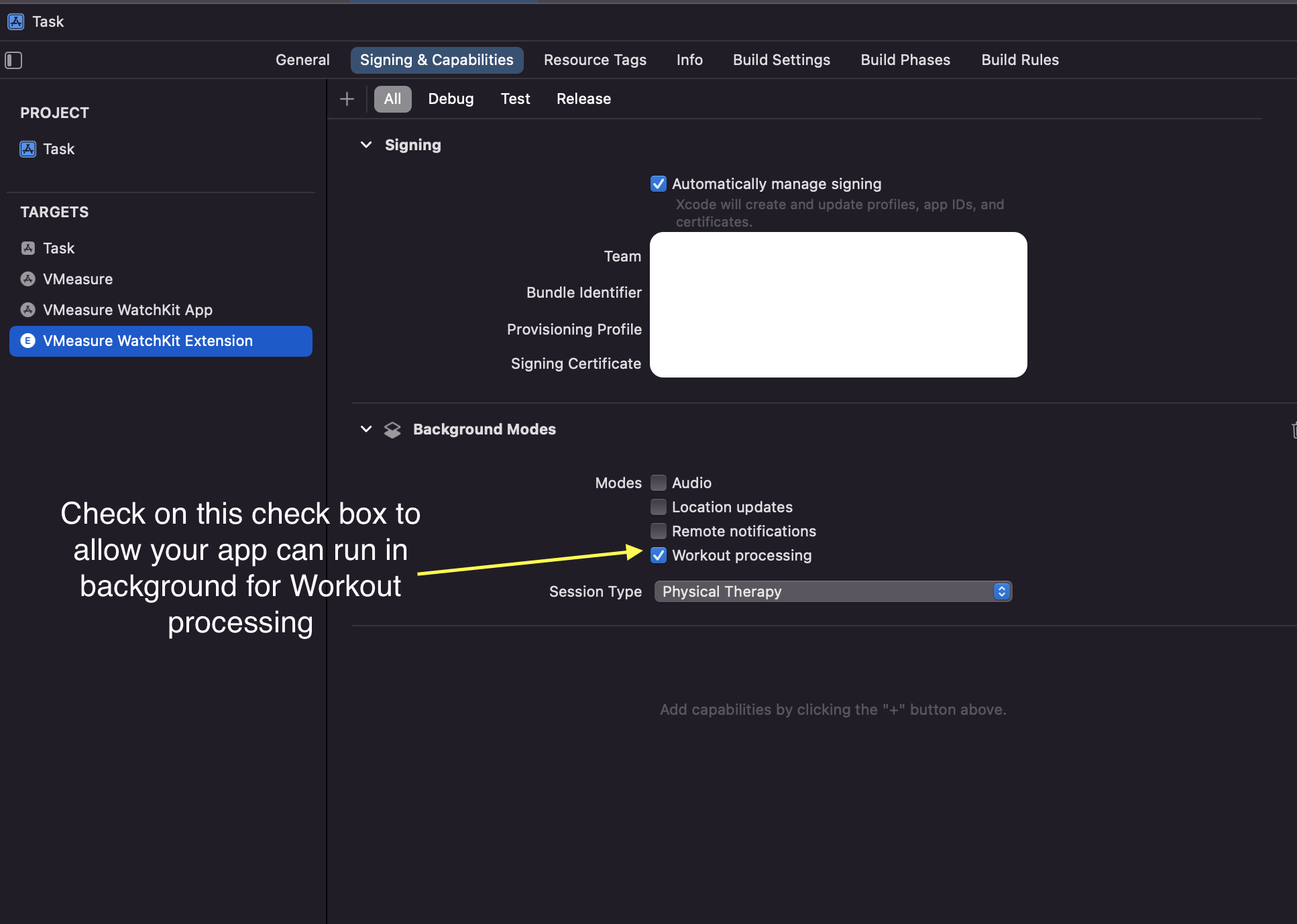
Task: Collapse the Background Modes section
Action: point(366,429)
